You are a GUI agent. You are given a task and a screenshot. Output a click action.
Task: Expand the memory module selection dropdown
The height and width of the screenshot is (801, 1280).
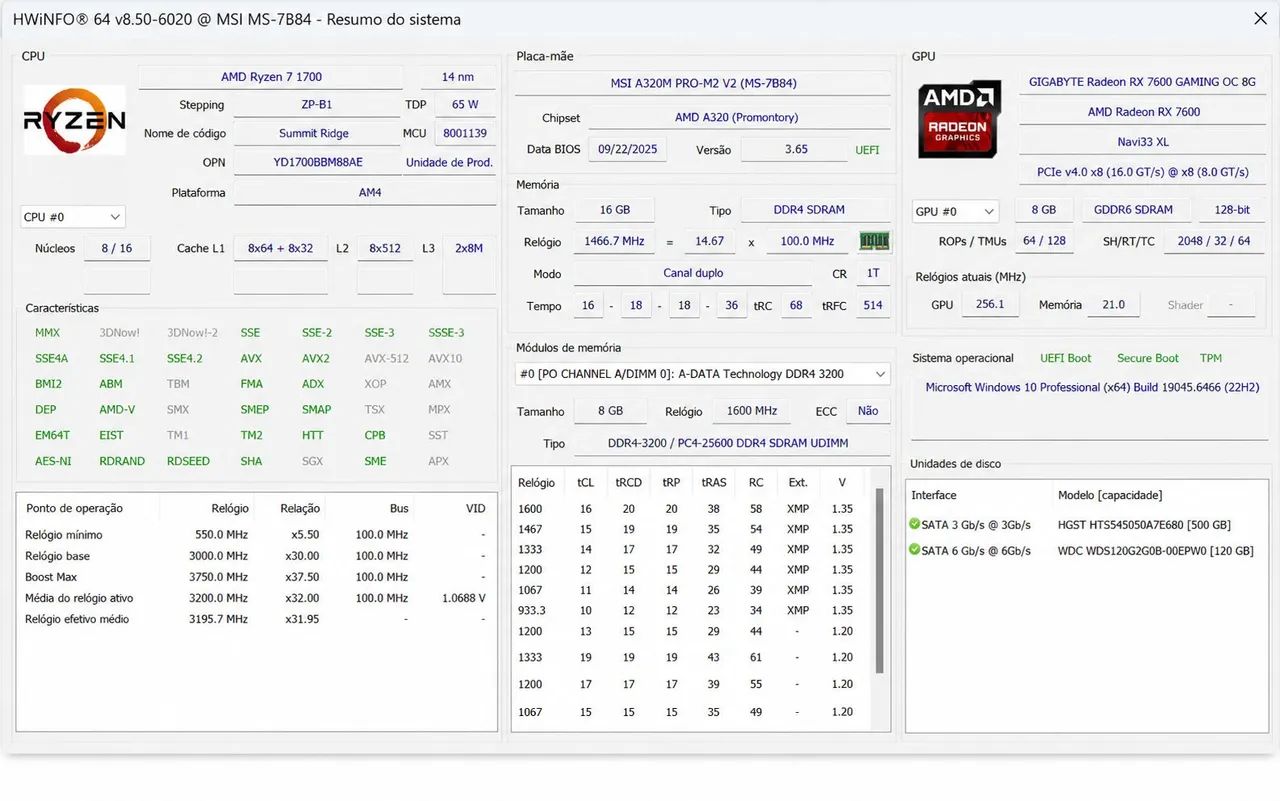701,374
